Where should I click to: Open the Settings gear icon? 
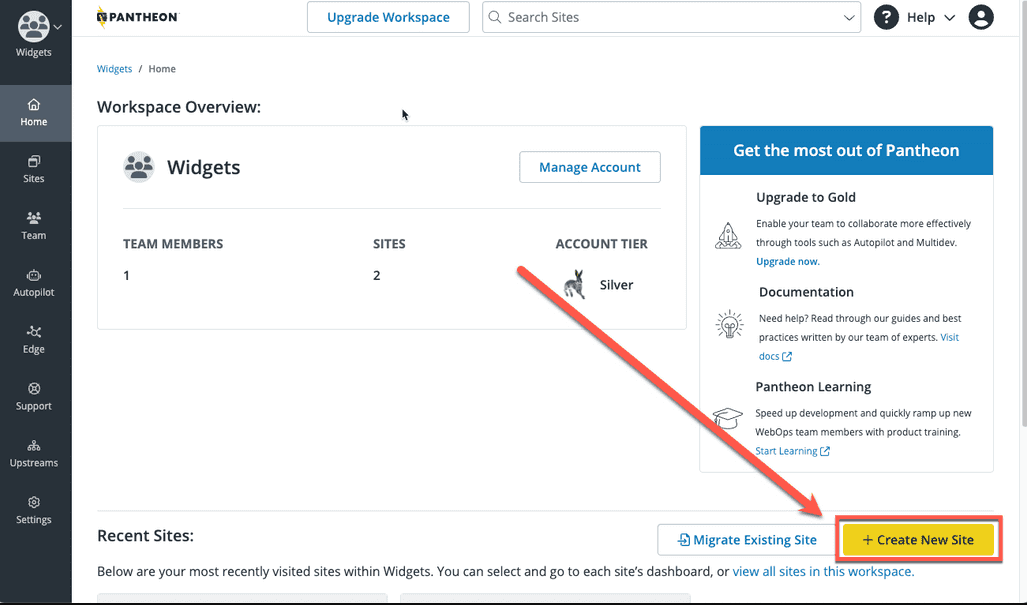click(x=33, y=502)
